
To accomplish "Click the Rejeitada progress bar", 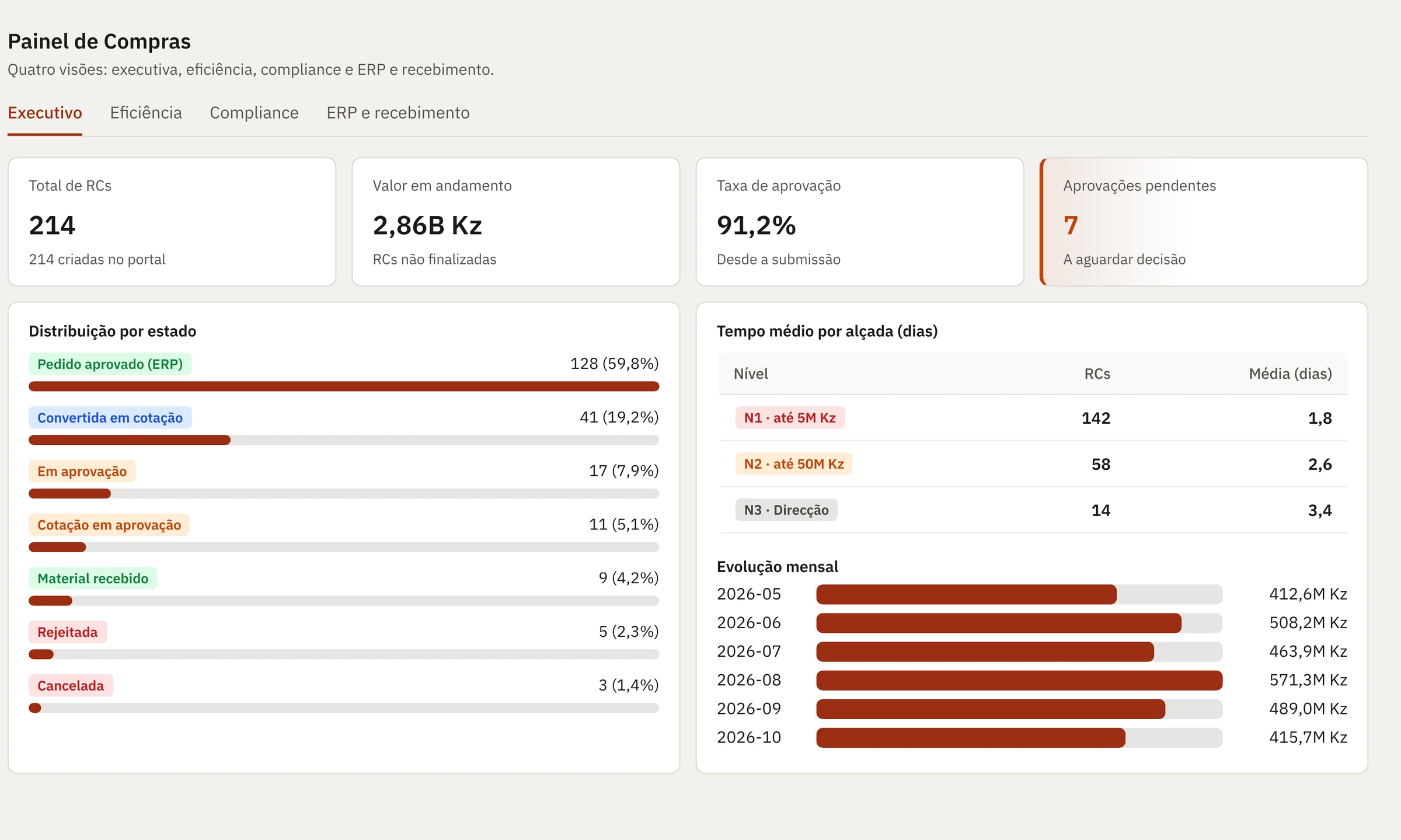I will click(344, 654).
